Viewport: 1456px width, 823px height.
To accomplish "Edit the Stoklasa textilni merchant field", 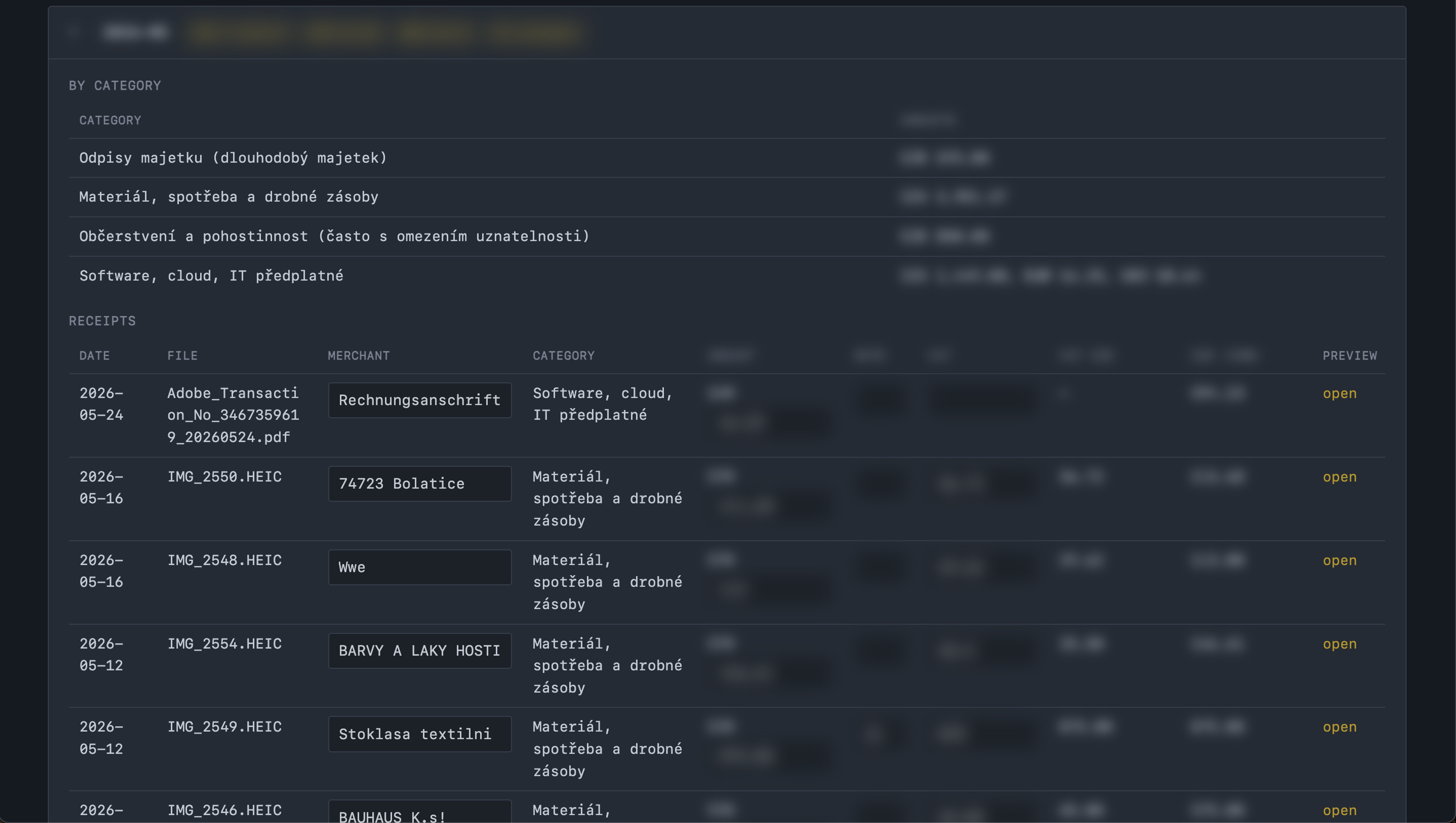I will point(420,734).
